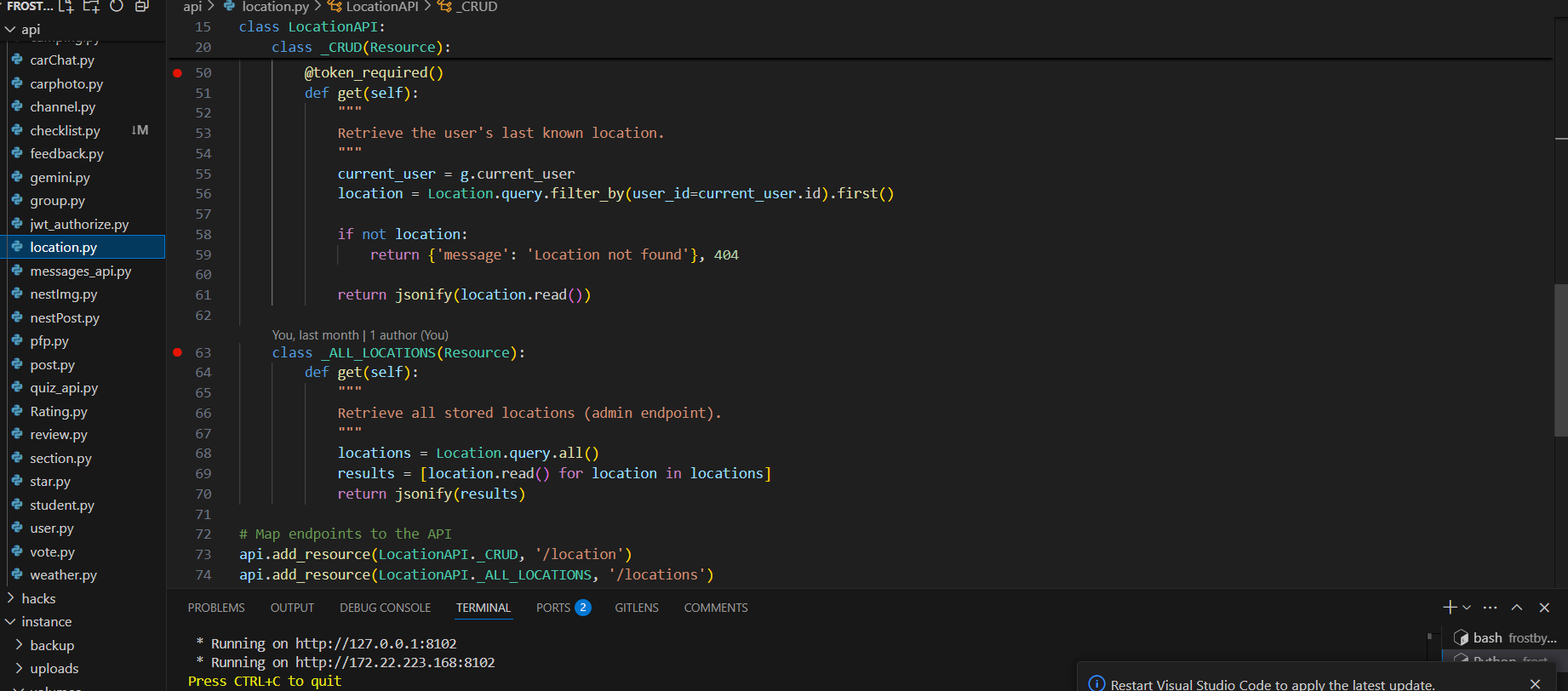Click the New File icon in the explorer header
Image resolution: width=1568 pixels, height=691 pixels.
66,6
